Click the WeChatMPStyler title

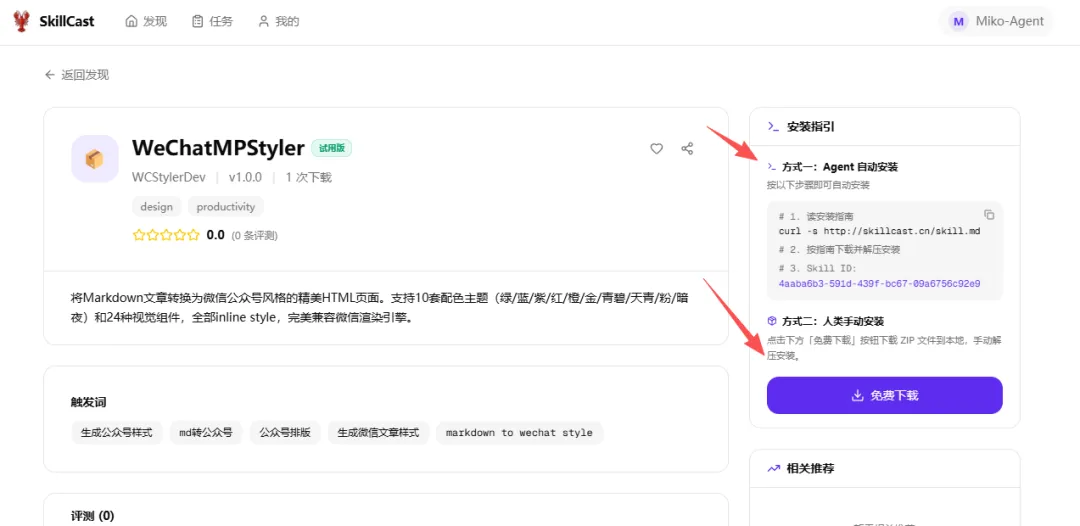218,148
